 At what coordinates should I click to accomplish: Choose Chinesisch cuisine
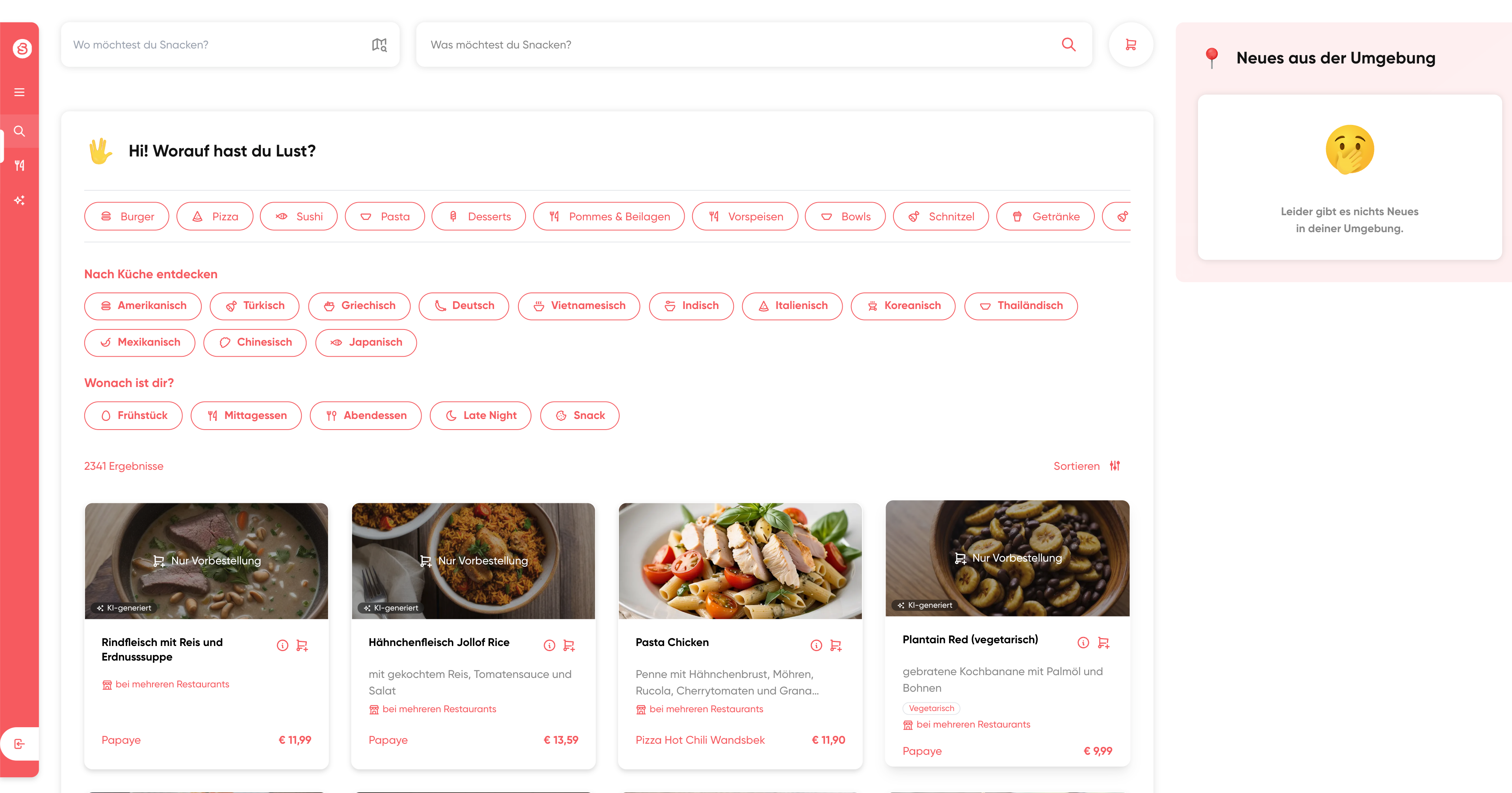click(255, 343)
